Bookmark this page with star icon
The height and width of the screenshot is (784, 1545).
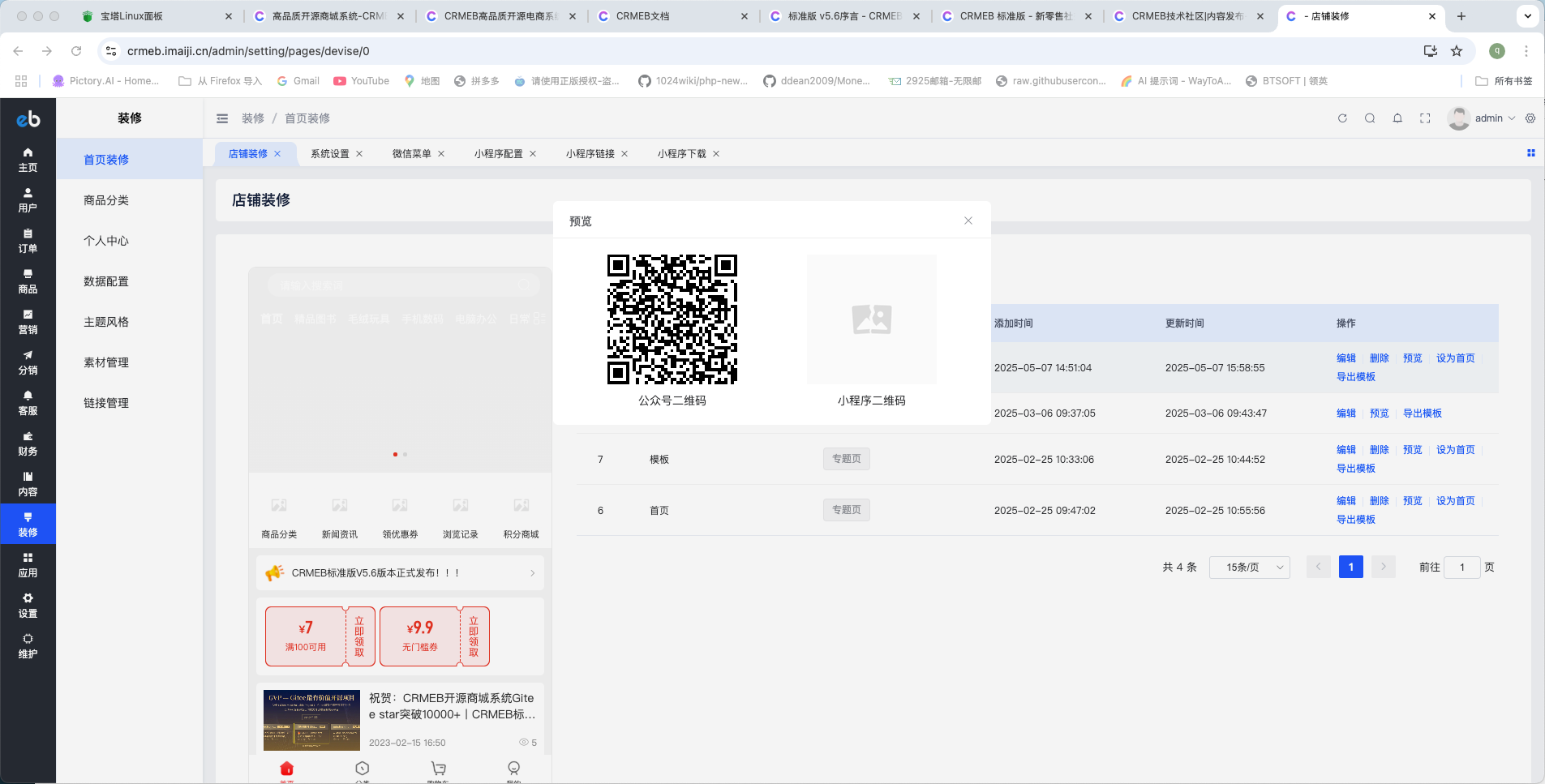click(1457, 51)
